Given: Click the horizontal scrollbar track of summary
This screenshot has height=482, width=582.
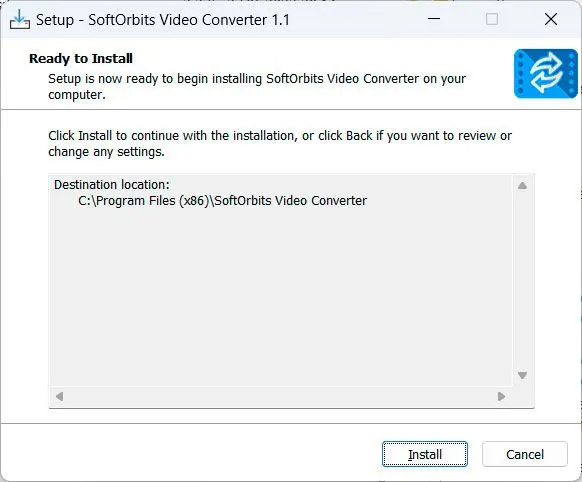Looking at the screenshot, I should [x=280, y=397].
